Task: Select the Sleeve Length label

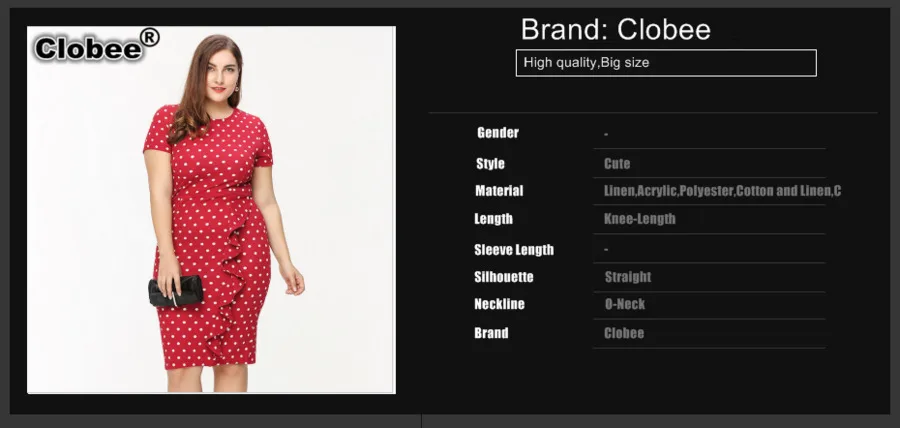Action: click(514, 250)
